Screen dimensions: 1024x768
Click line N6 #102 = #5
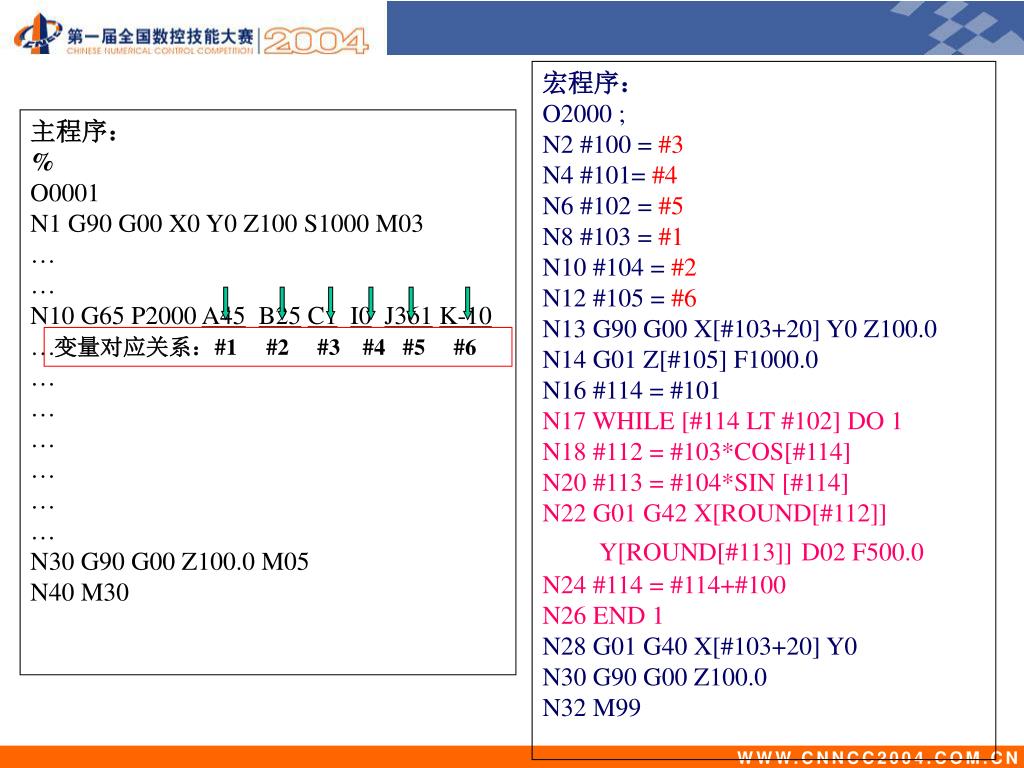tap(613, 206)
